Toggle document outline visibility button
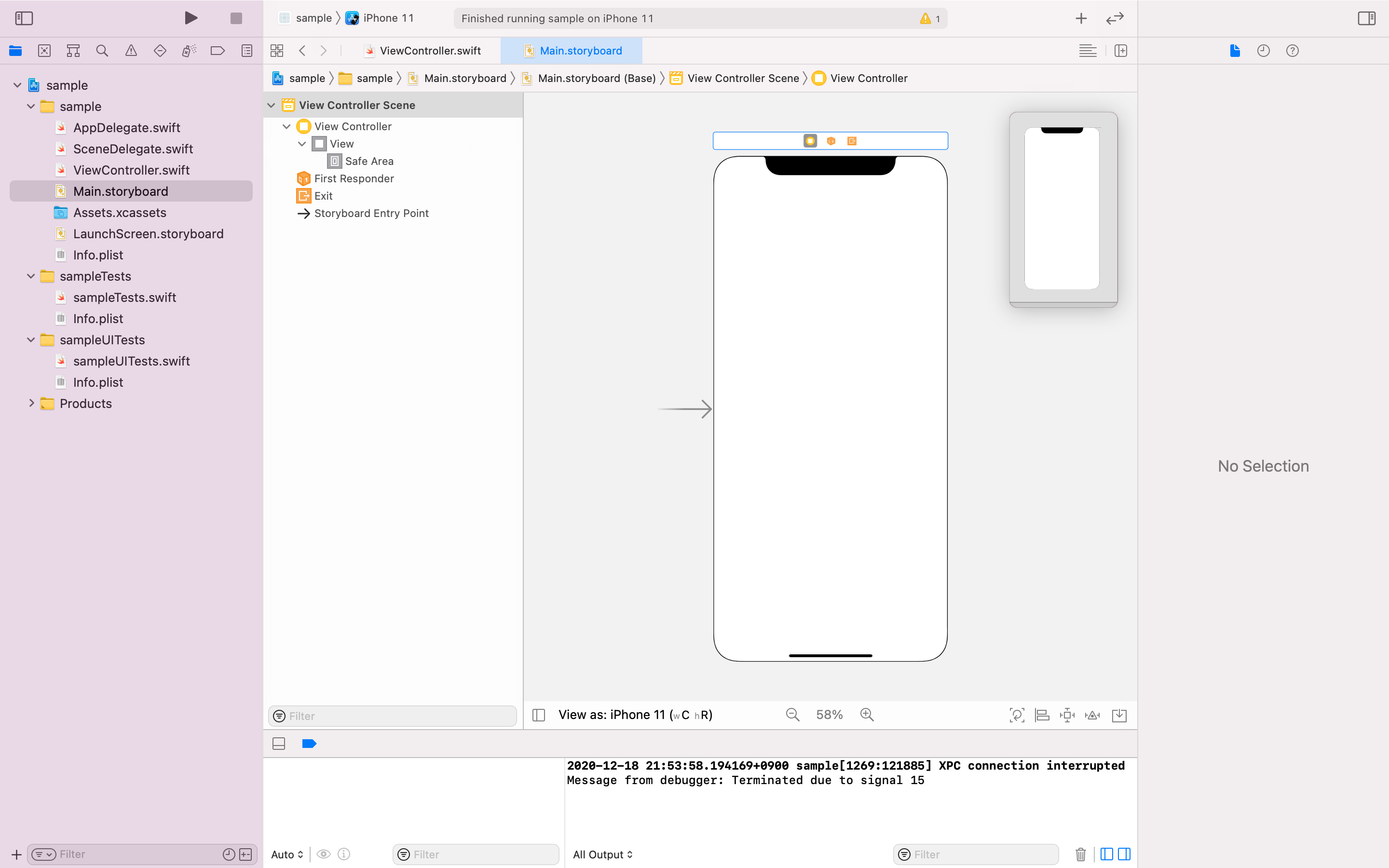 pyautogui.click(x=538, y=715)
